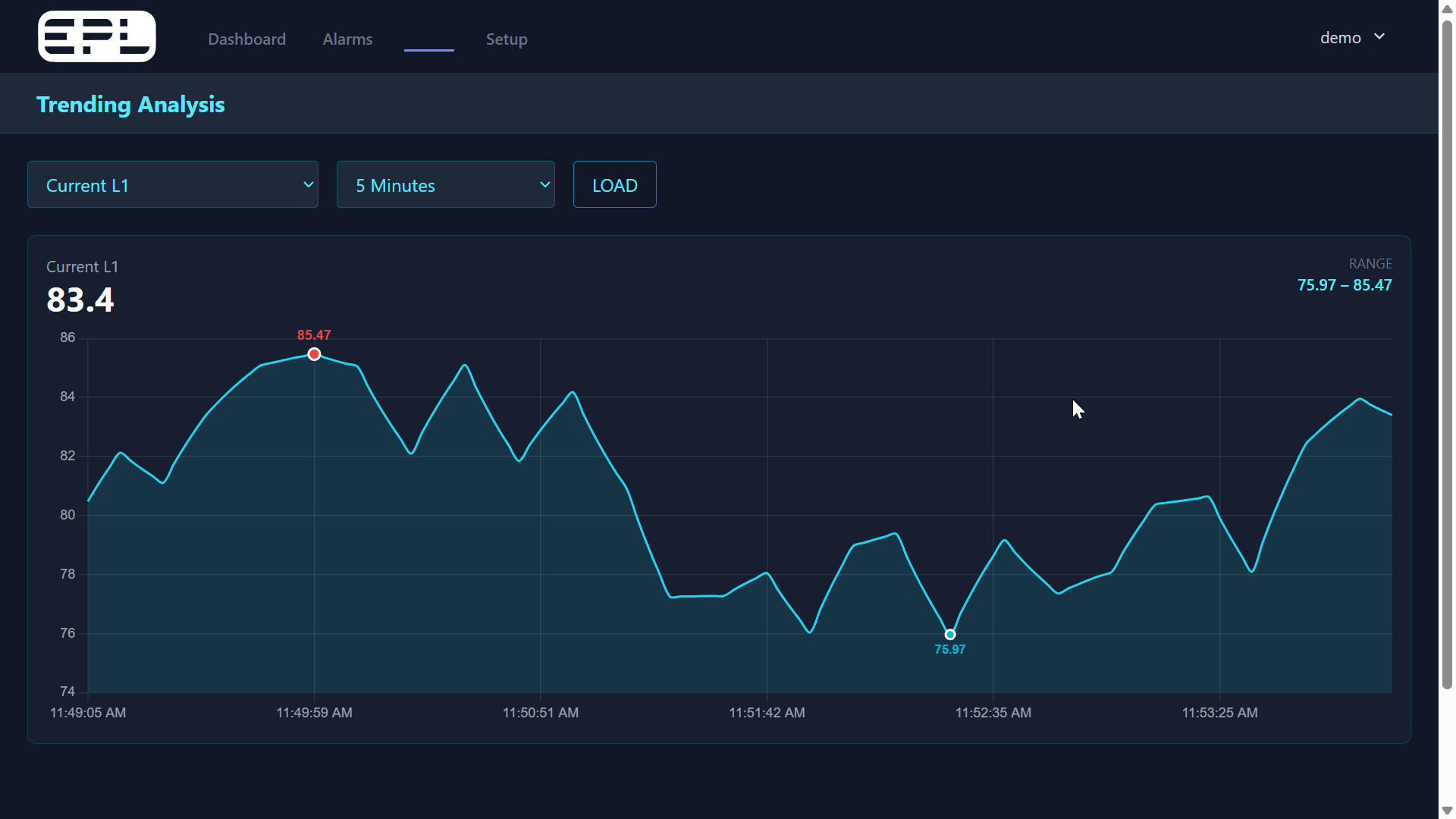Click the 75.97 minimum point marker

point(950,635)
